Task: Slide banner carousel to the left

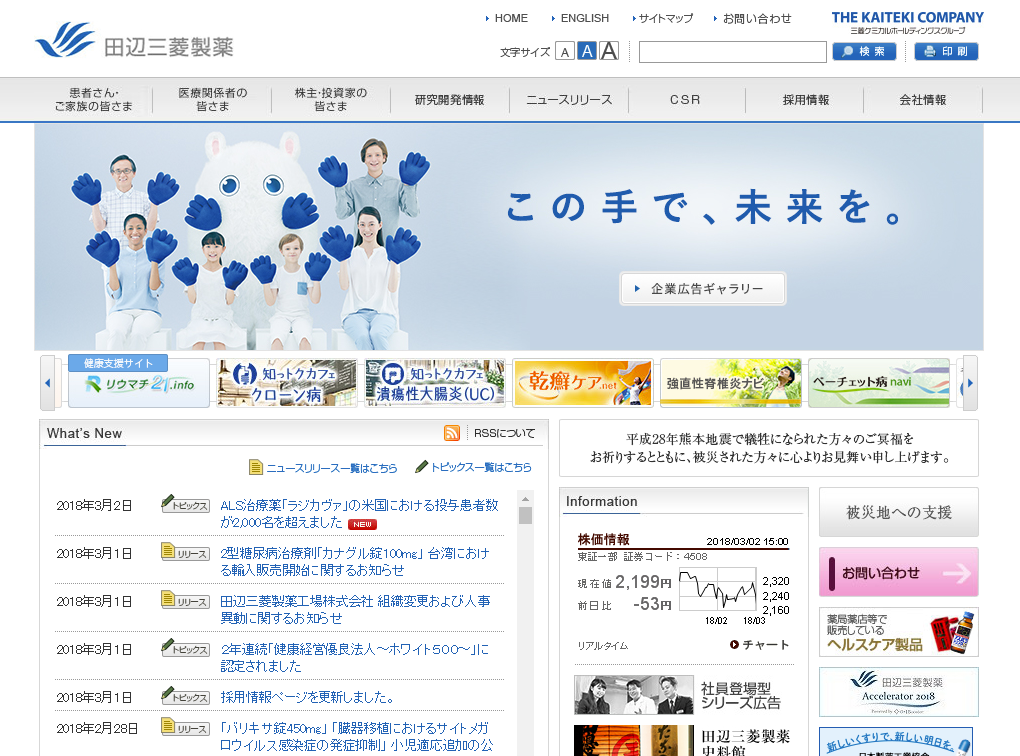Action: (47, 383)
